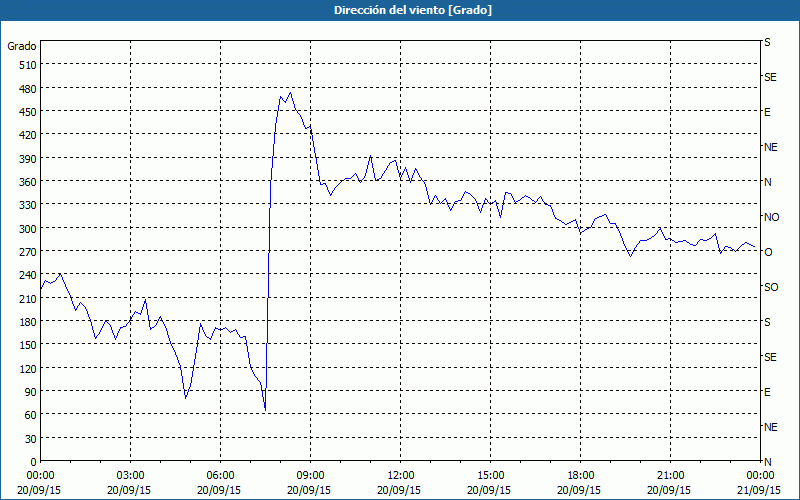The width and height of the screenshot is (800, 500).
Task: Click the 510 value on the degree axis
Action: point(29,65)
